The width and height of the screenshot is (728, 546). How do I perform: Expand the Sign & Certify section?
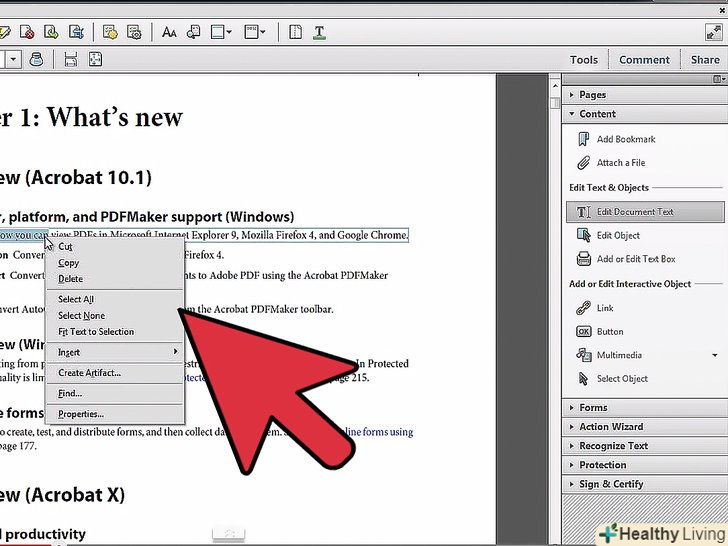point(644,484)
